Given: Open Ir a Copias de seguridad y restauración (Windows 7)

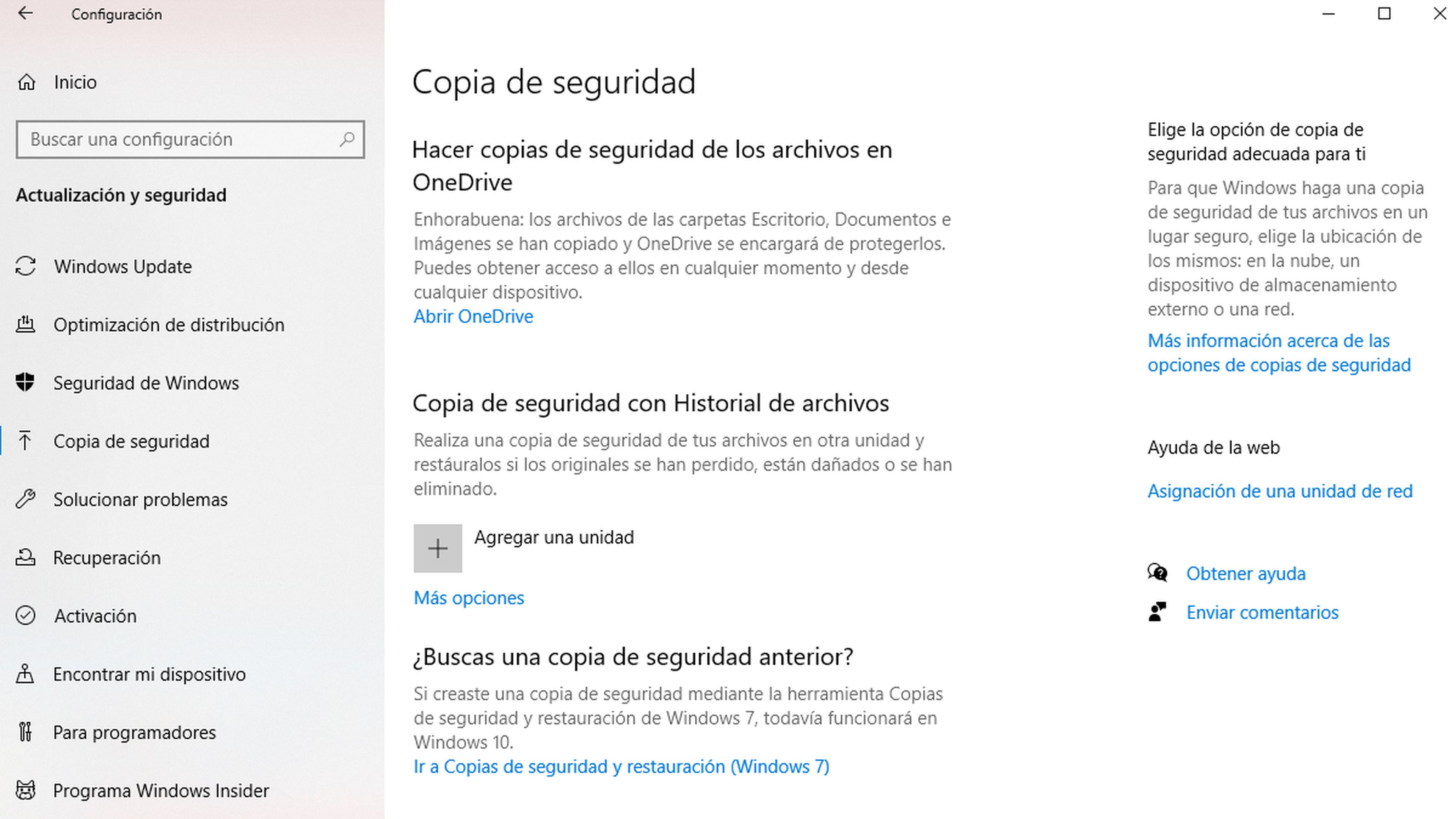Looking at the screenshot, I should pos(621,766).
